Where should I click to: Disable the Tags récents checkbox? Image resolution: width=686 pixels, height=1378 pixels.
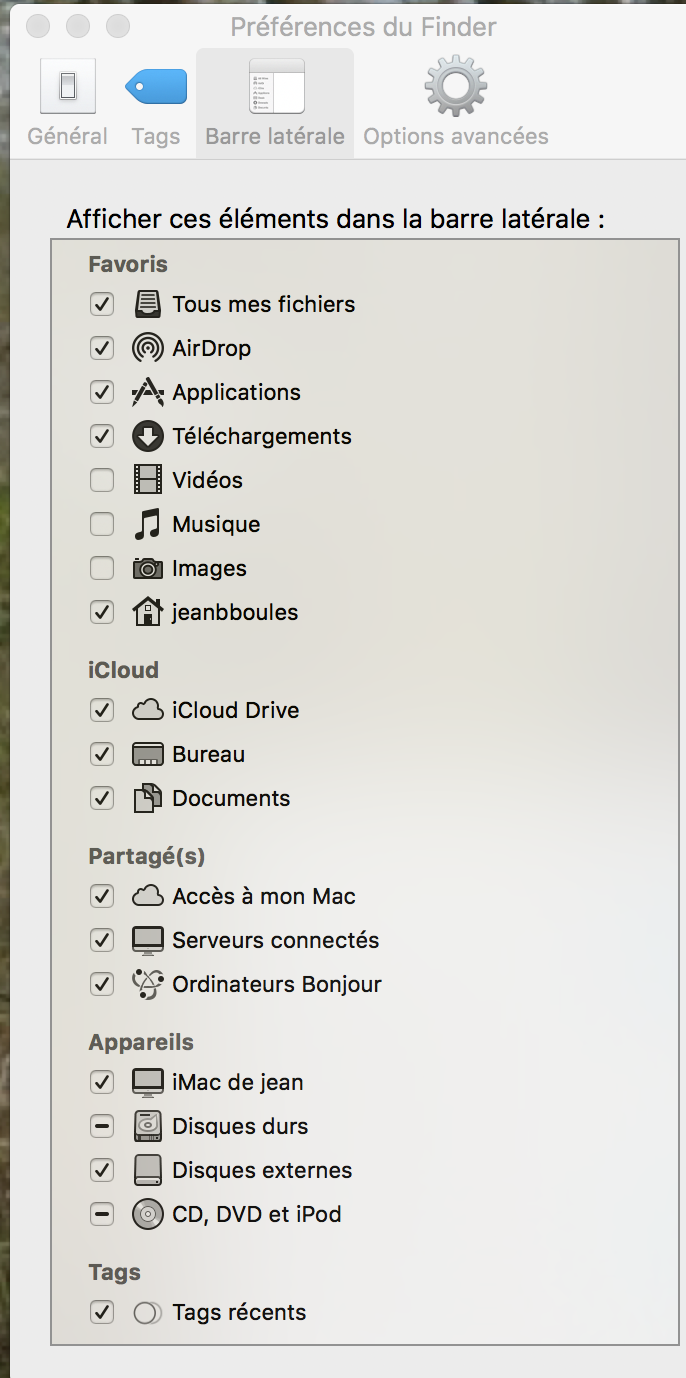[102, 1312]
